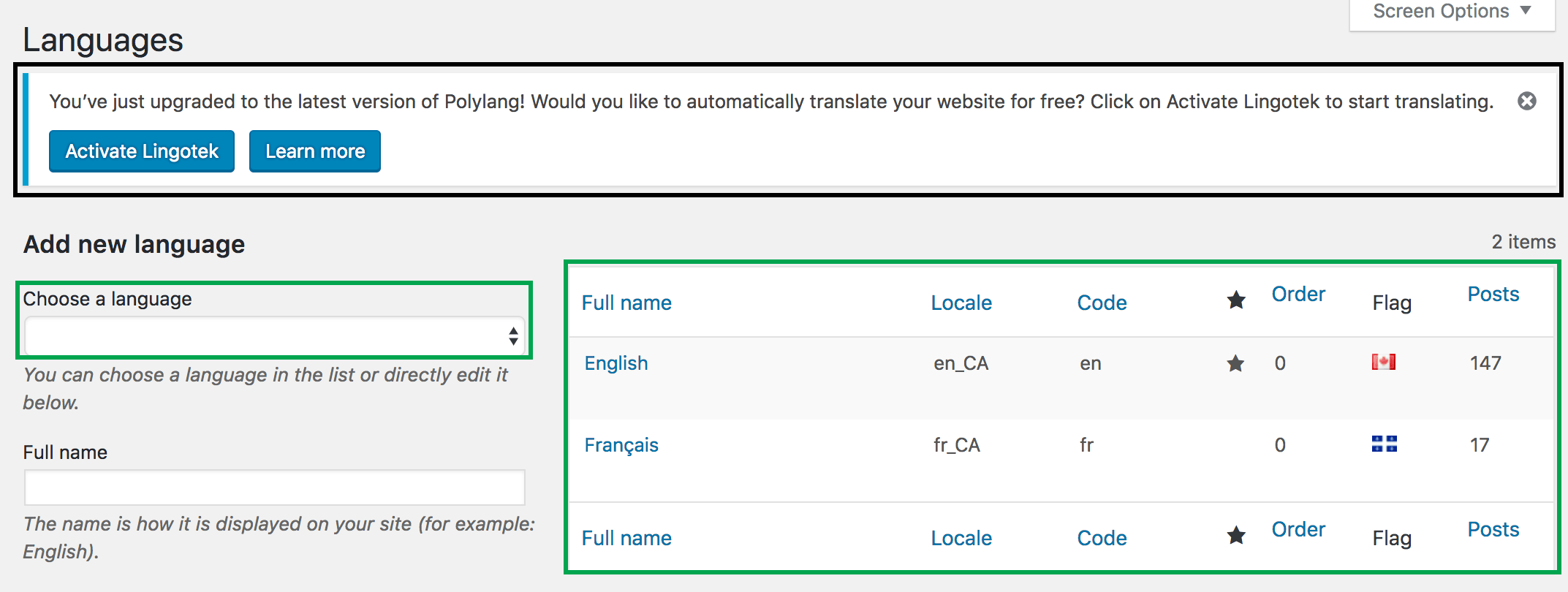This screenshot has height=592, width=1568.
Task: Sort by Full name in table footer
Action: click(x=626, y=538)
